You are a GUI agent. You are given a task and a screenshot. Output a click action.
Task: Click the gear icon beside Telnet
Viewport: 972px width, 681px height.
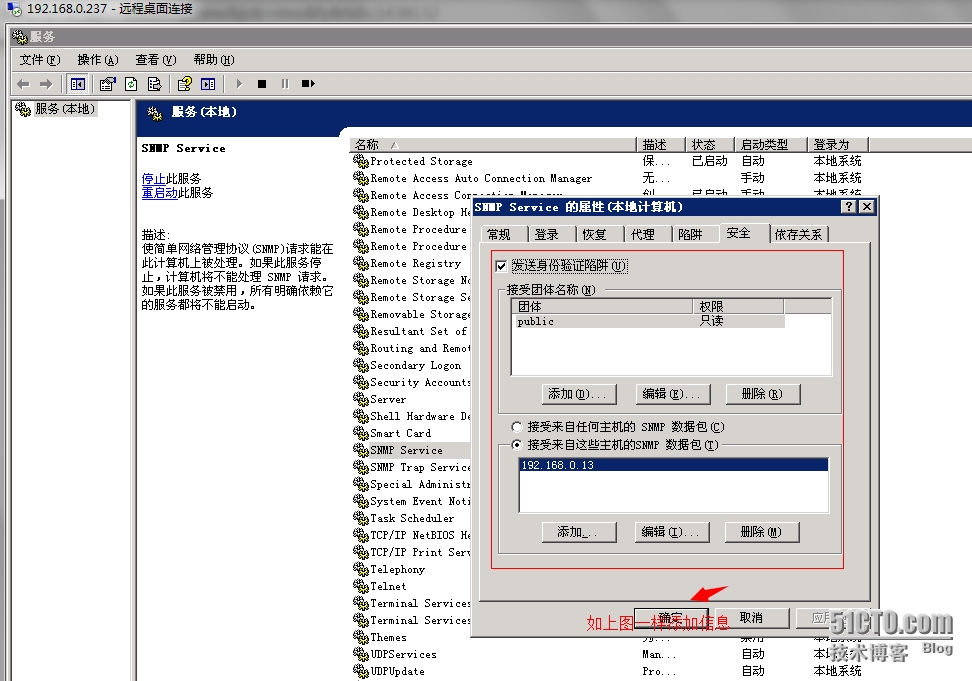tap(361, 586)
